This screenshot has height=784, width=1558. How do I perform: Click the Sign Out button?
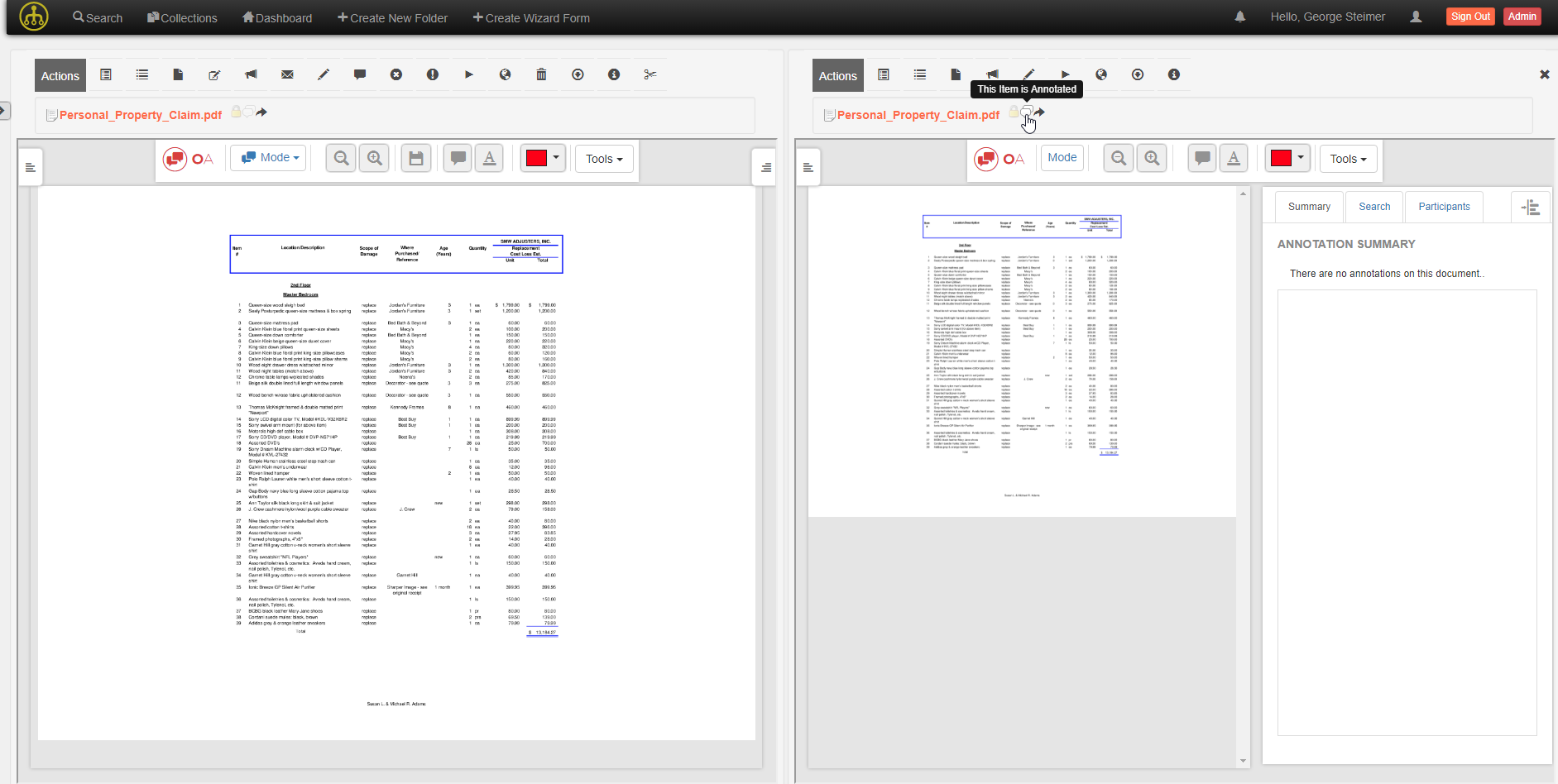[1470, 16]
